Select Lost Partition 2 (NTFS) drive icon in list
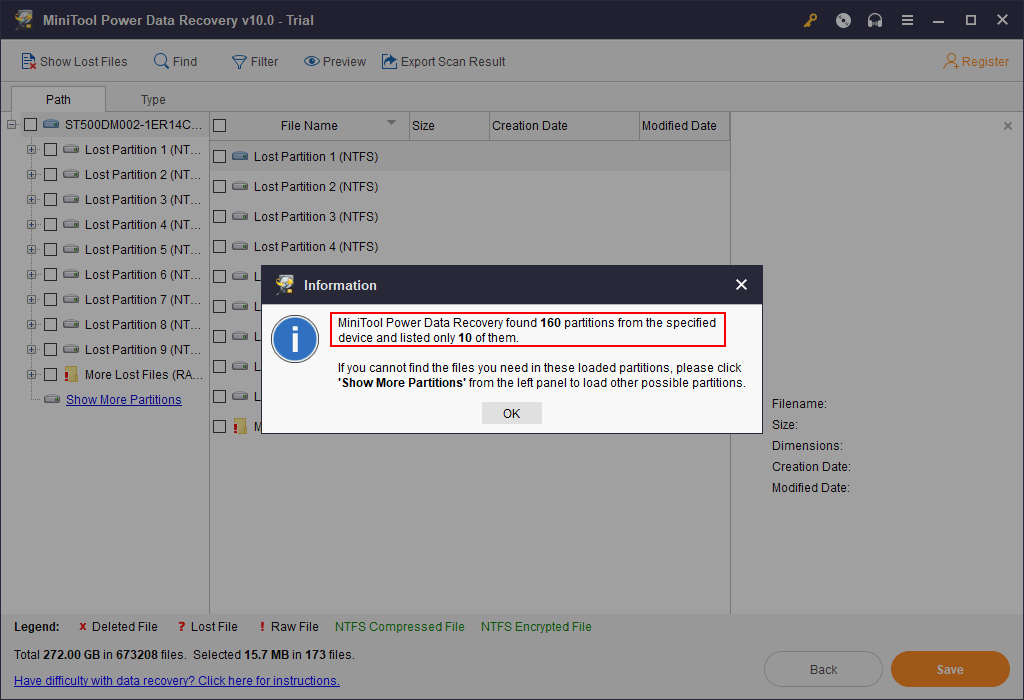This screenshot has width=1024, height=700. [x=240, y=186]
